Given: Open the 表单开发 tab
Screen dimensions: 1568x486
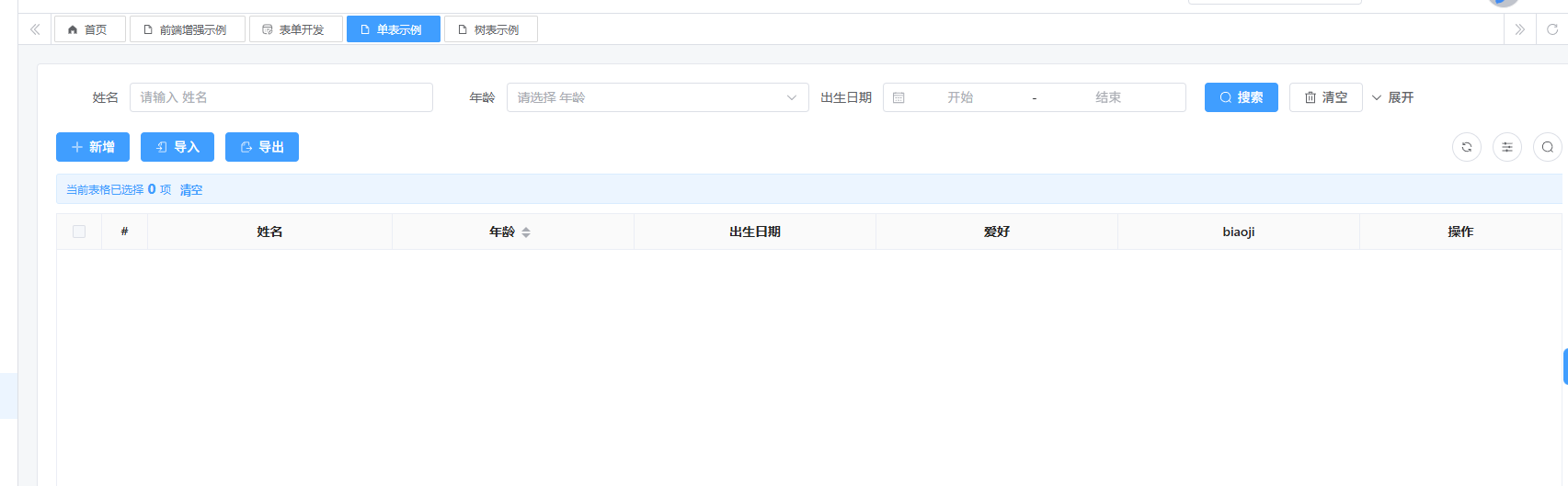Looking at the screenshot, I should click(x=294, y=29).
